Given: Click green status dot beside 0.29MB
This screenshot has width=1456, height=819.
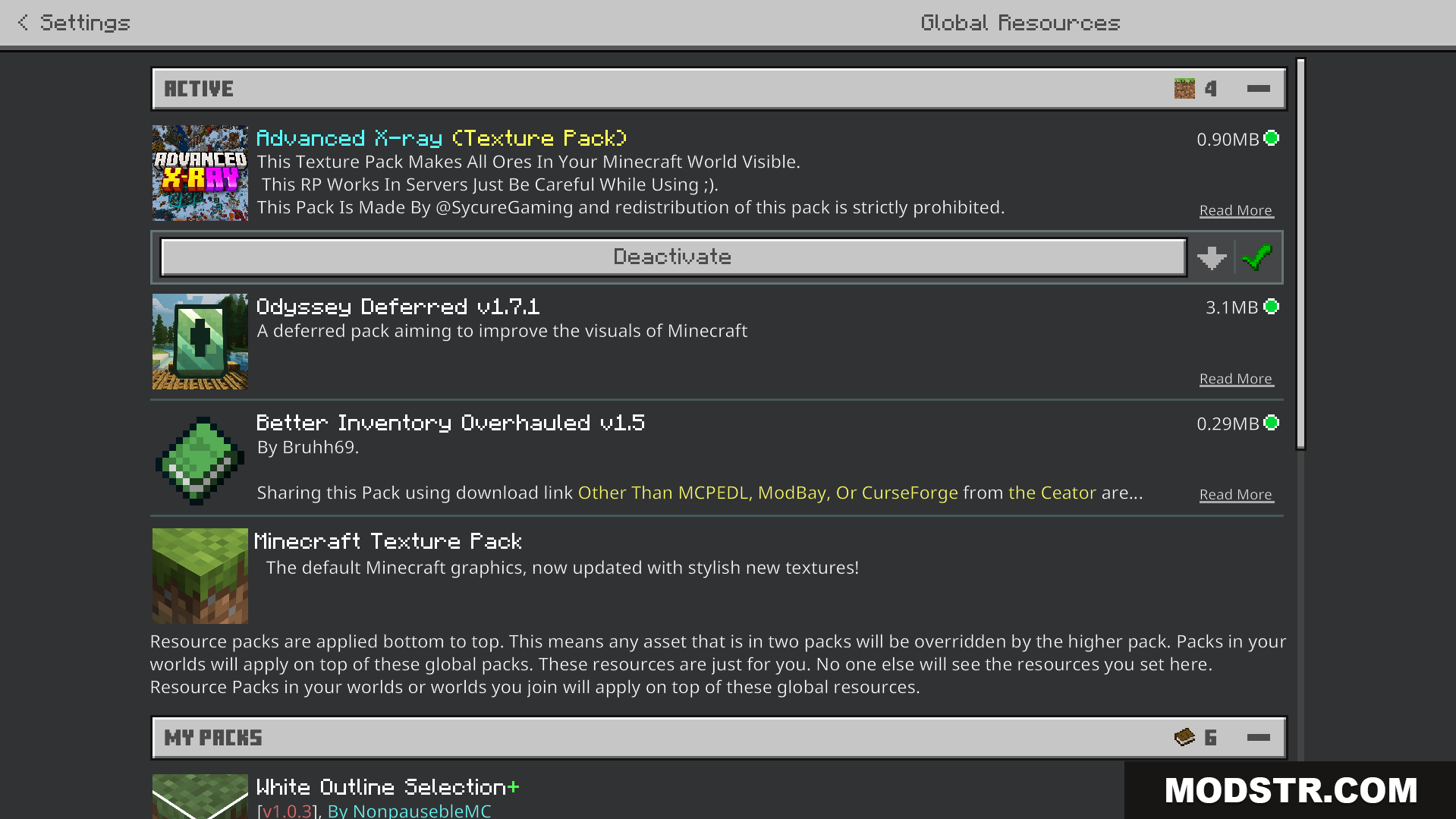Looking at the screenshot, I should point(1272,423).
